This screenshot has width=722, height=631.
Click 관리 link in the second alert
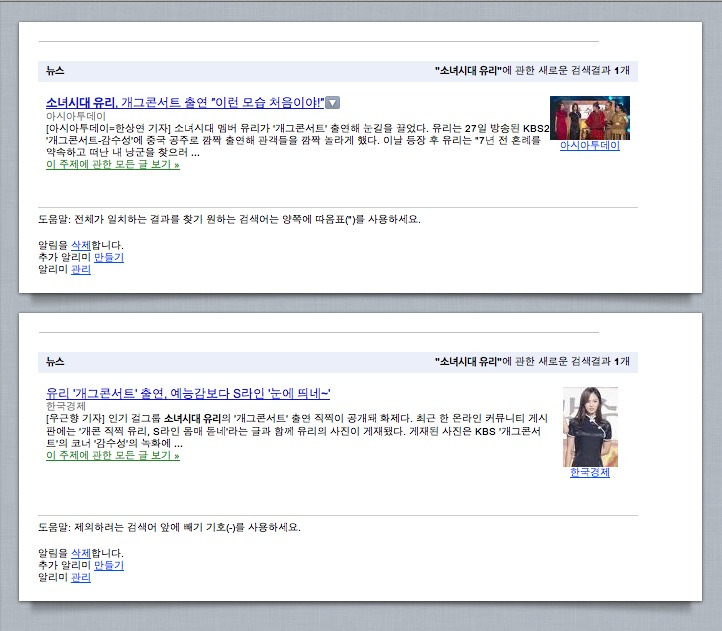[81, 577]
